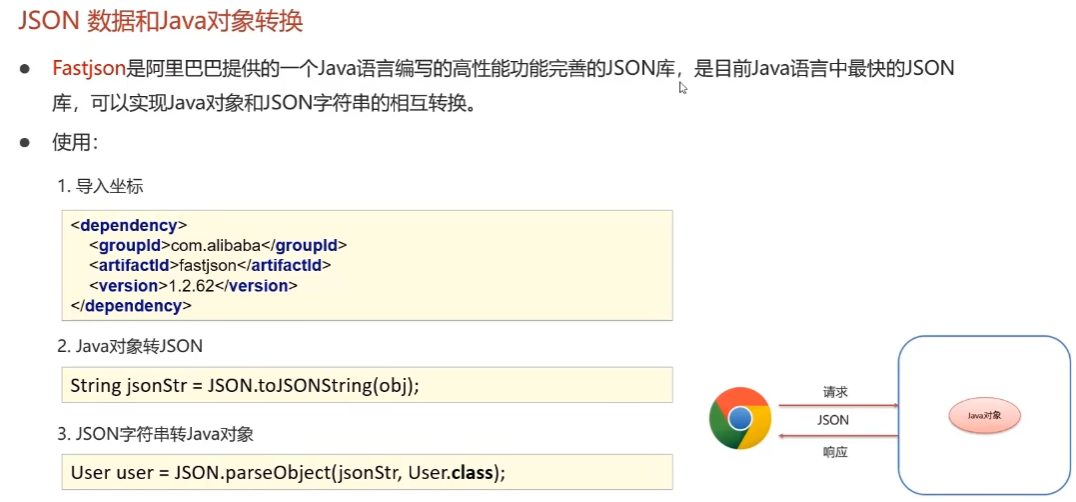Image resolution: width=1076 pixels, height=502 pixels.
Task: Click the JSON.toJSONString(obj) code line
Action: click(x=244, y=385)
